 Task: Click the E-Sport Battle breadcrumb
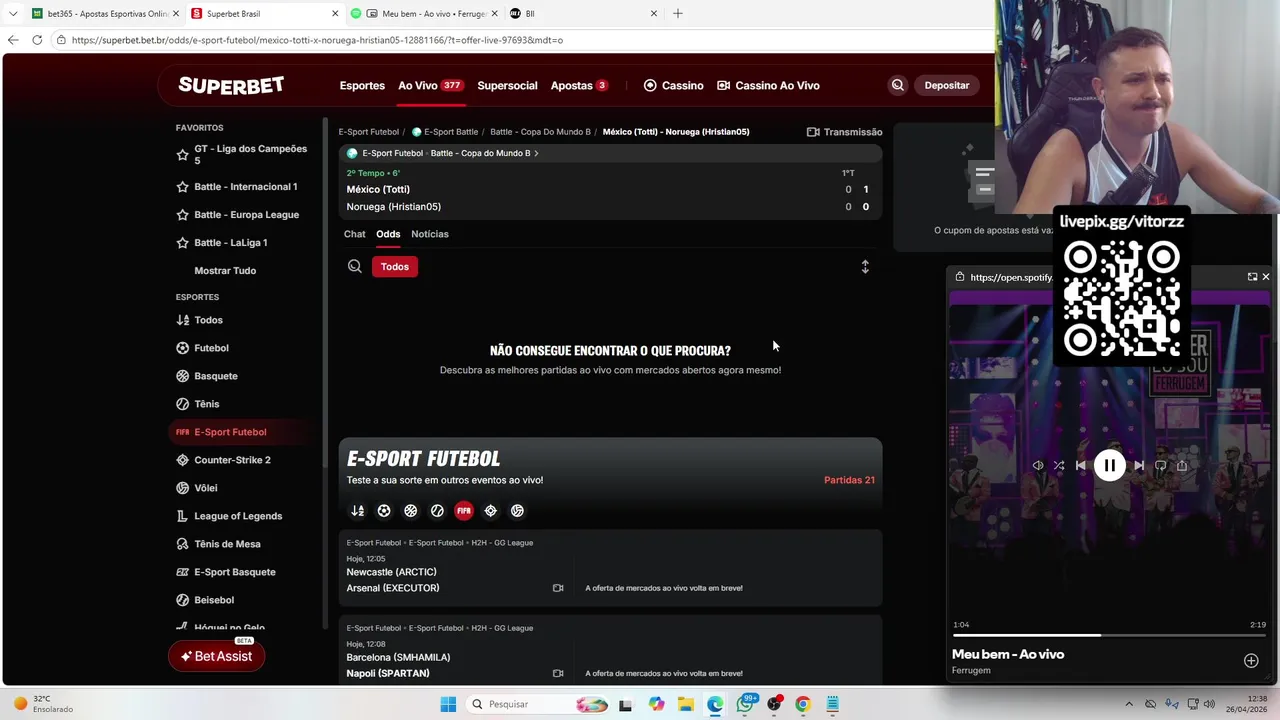[x=445, y=132]
